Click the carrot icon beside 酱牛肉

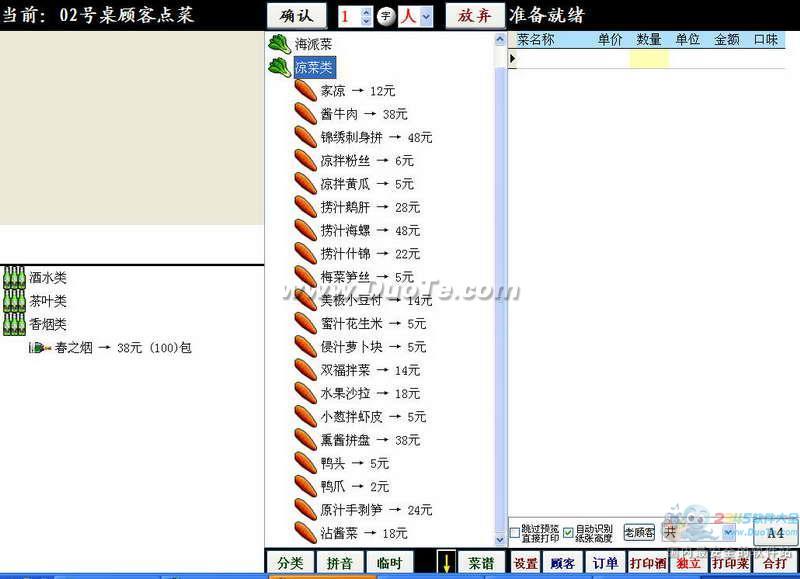pos(305,114)
